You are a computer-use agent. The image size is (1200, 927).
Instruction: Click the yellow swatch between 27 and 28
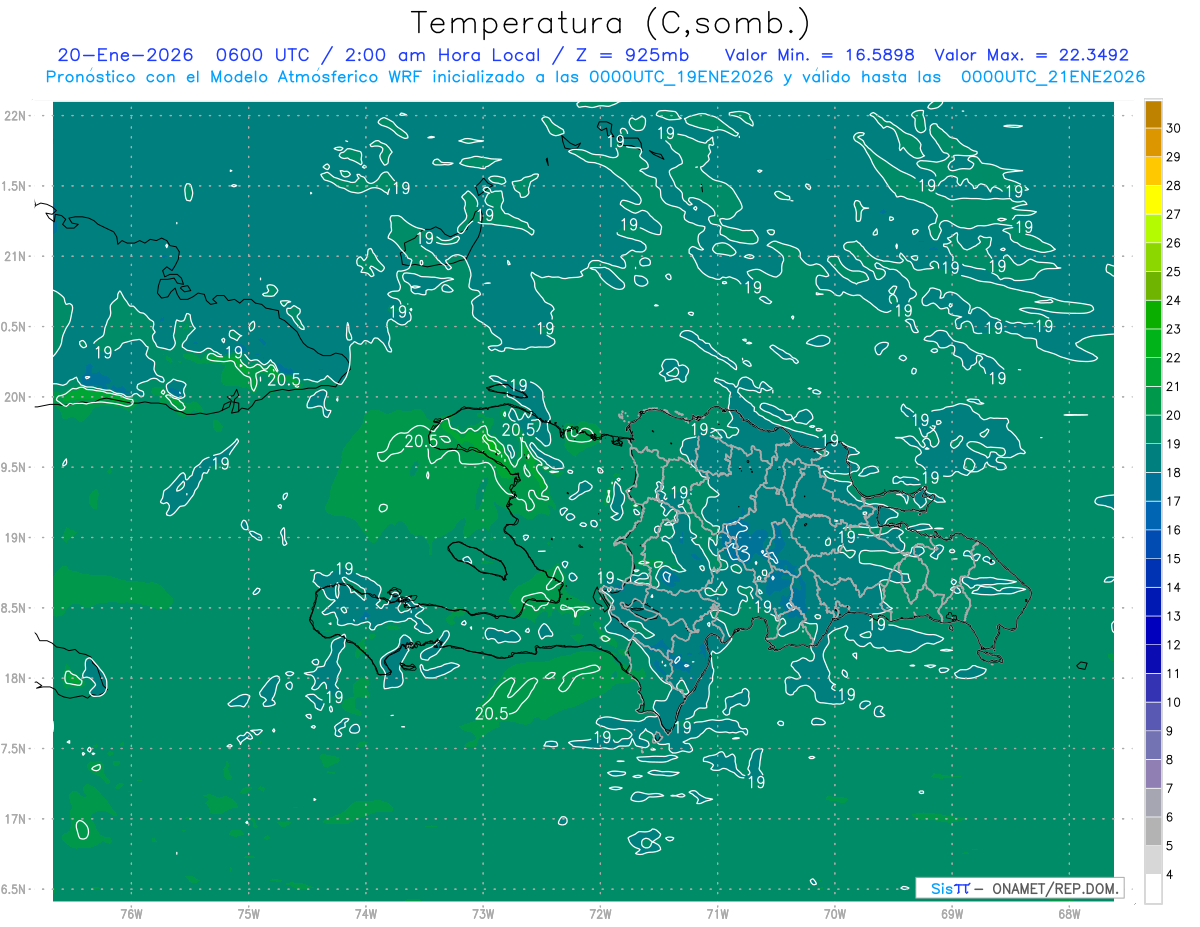click(1153, 200)
